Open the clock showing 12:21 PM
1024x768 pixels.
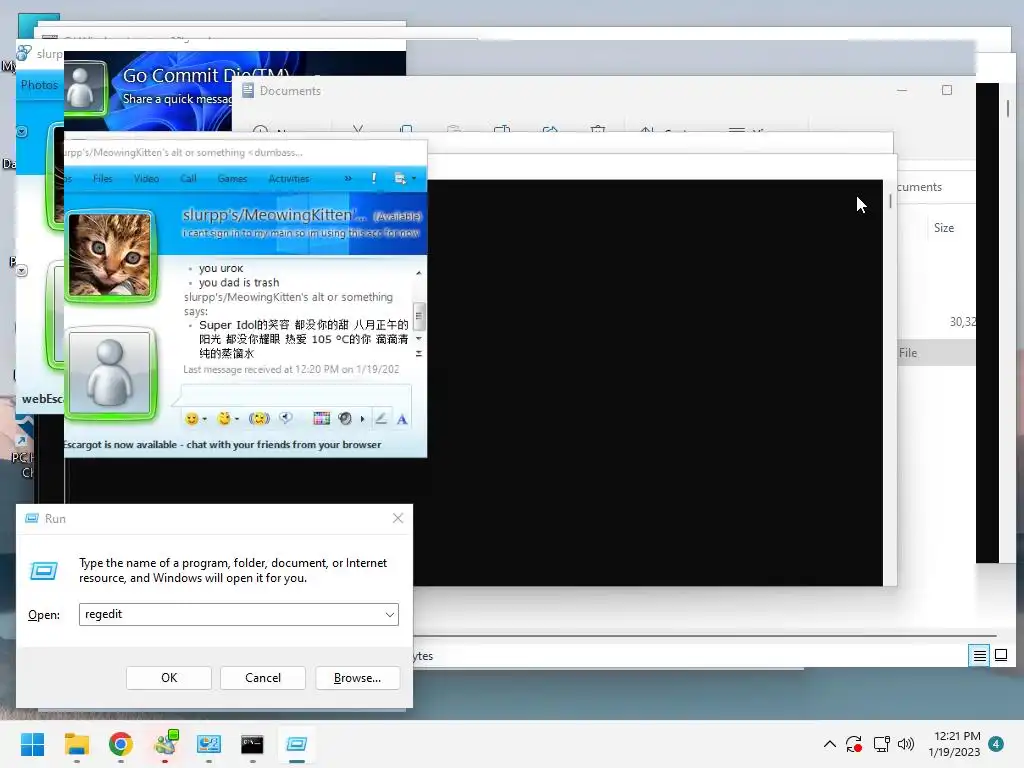(954, 744)
